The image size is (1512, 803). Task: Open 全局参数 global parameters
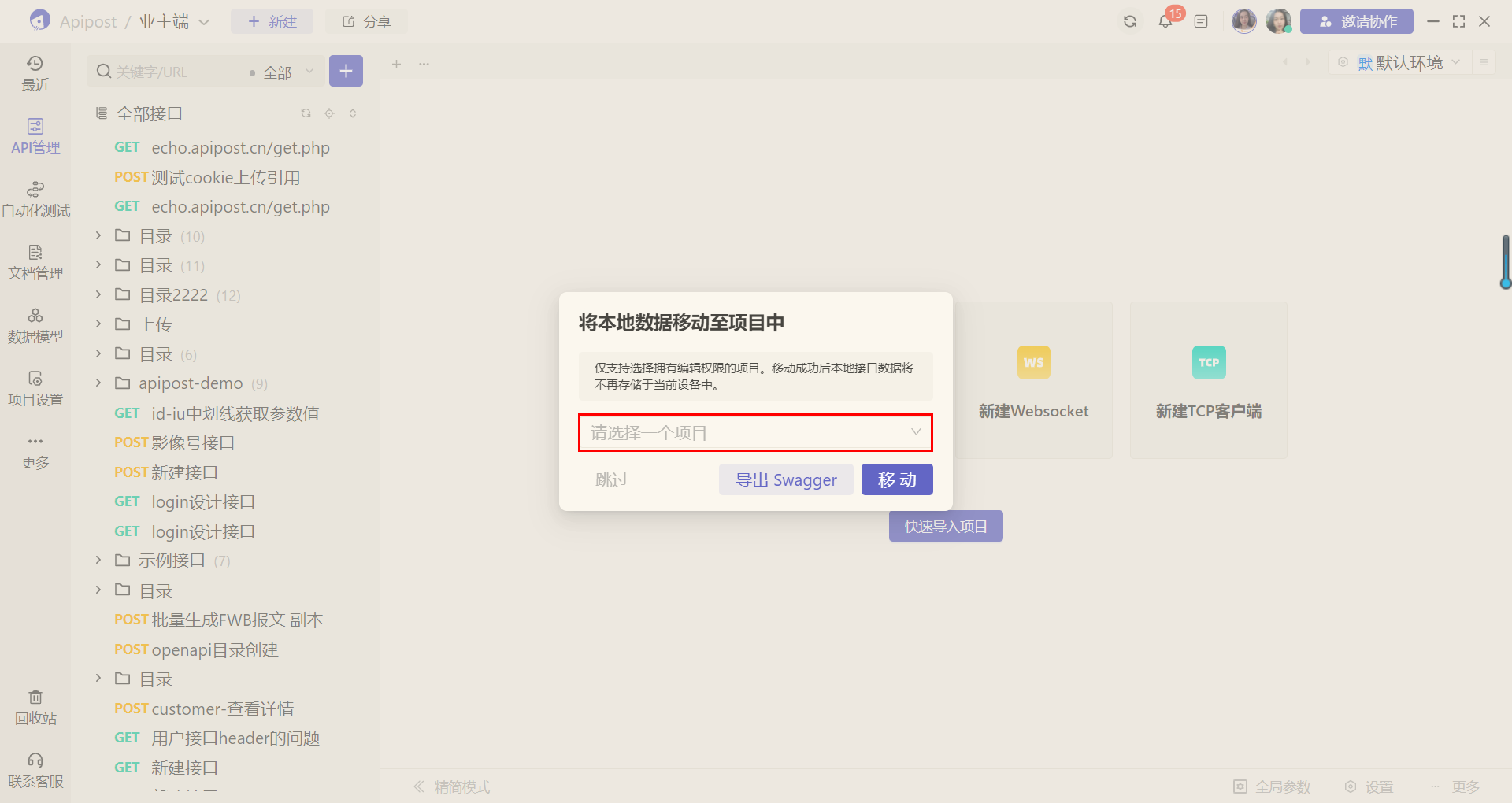tap(1272, 786)
